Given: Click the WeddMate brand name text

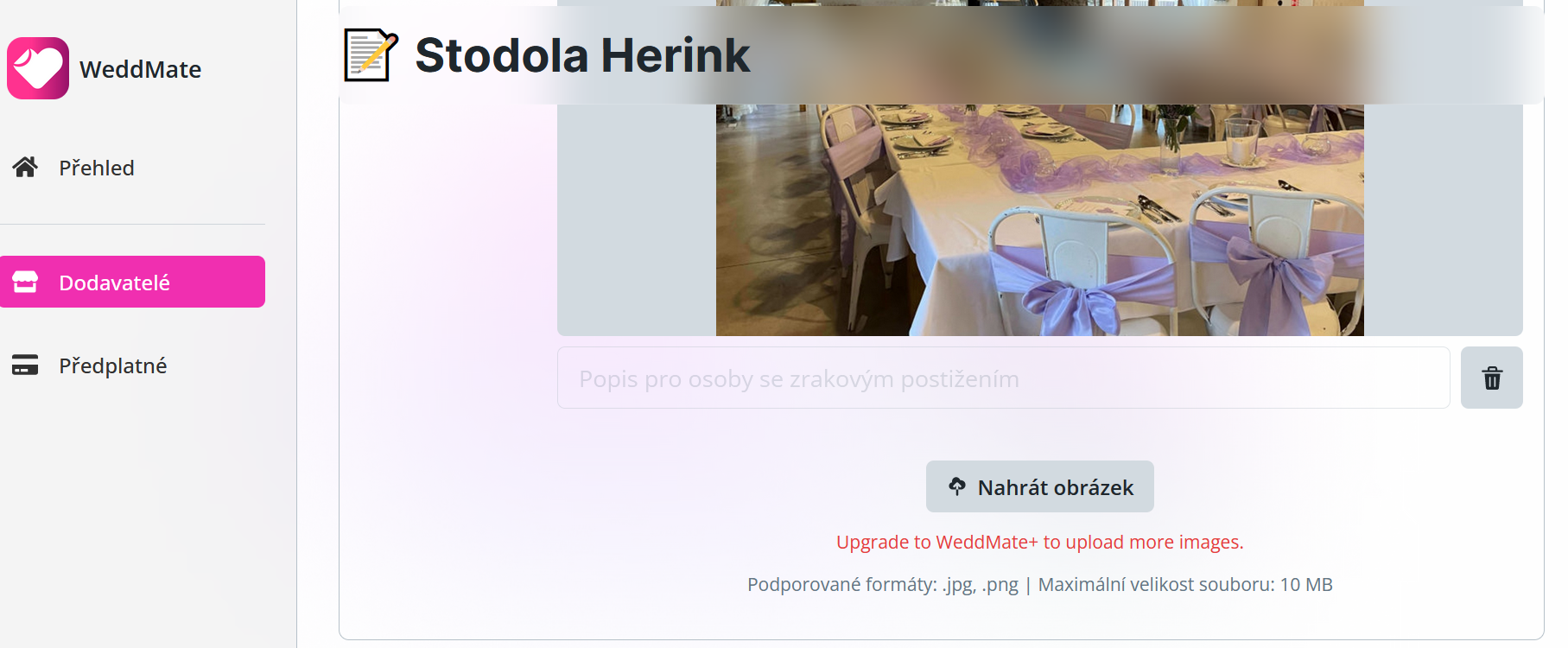Looking at the screenshot, I should 140,69.
